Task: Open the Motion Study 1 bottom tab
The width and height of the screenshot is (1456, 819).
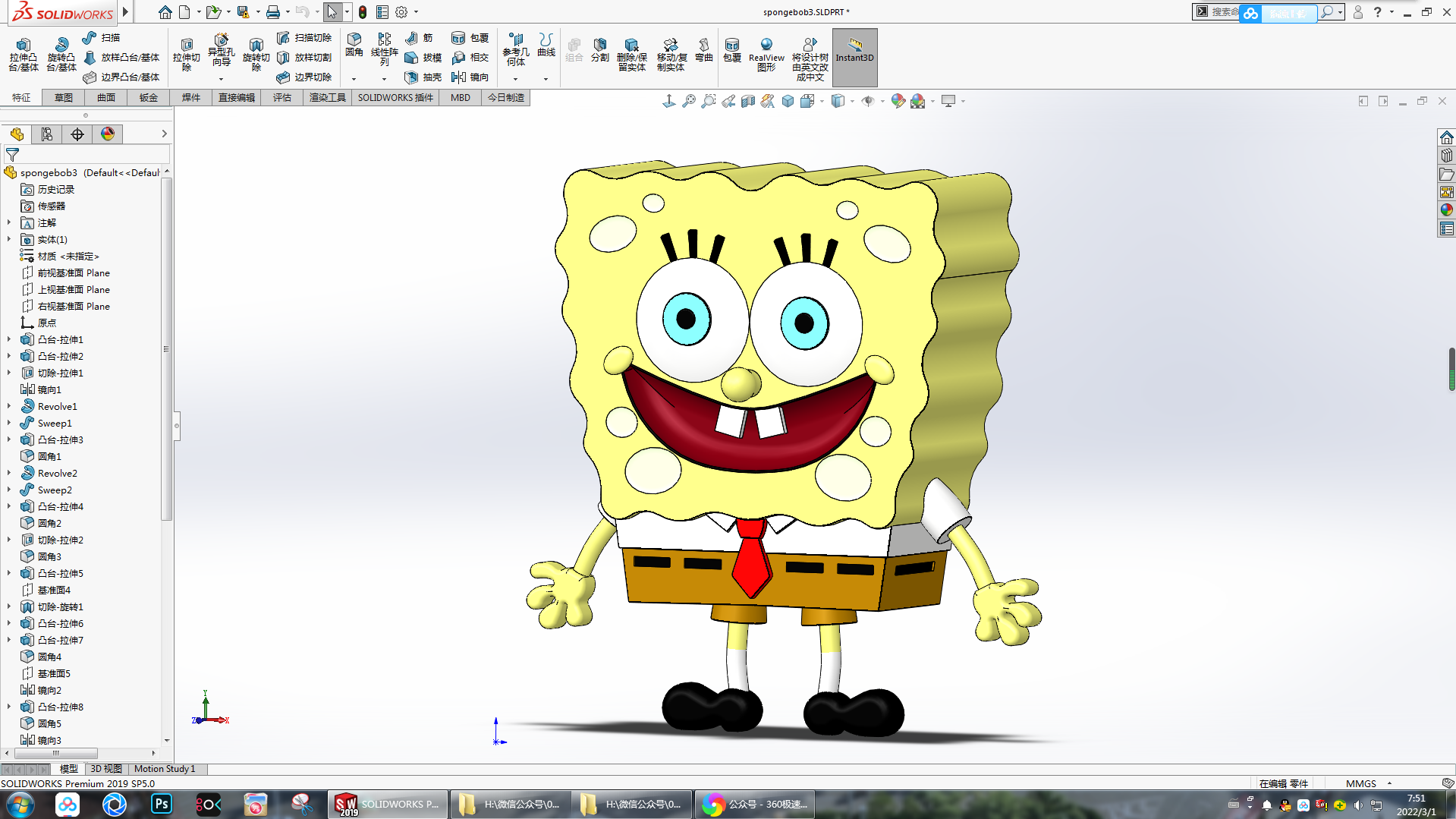Action: pyautogui.click(x=165, y=769)
